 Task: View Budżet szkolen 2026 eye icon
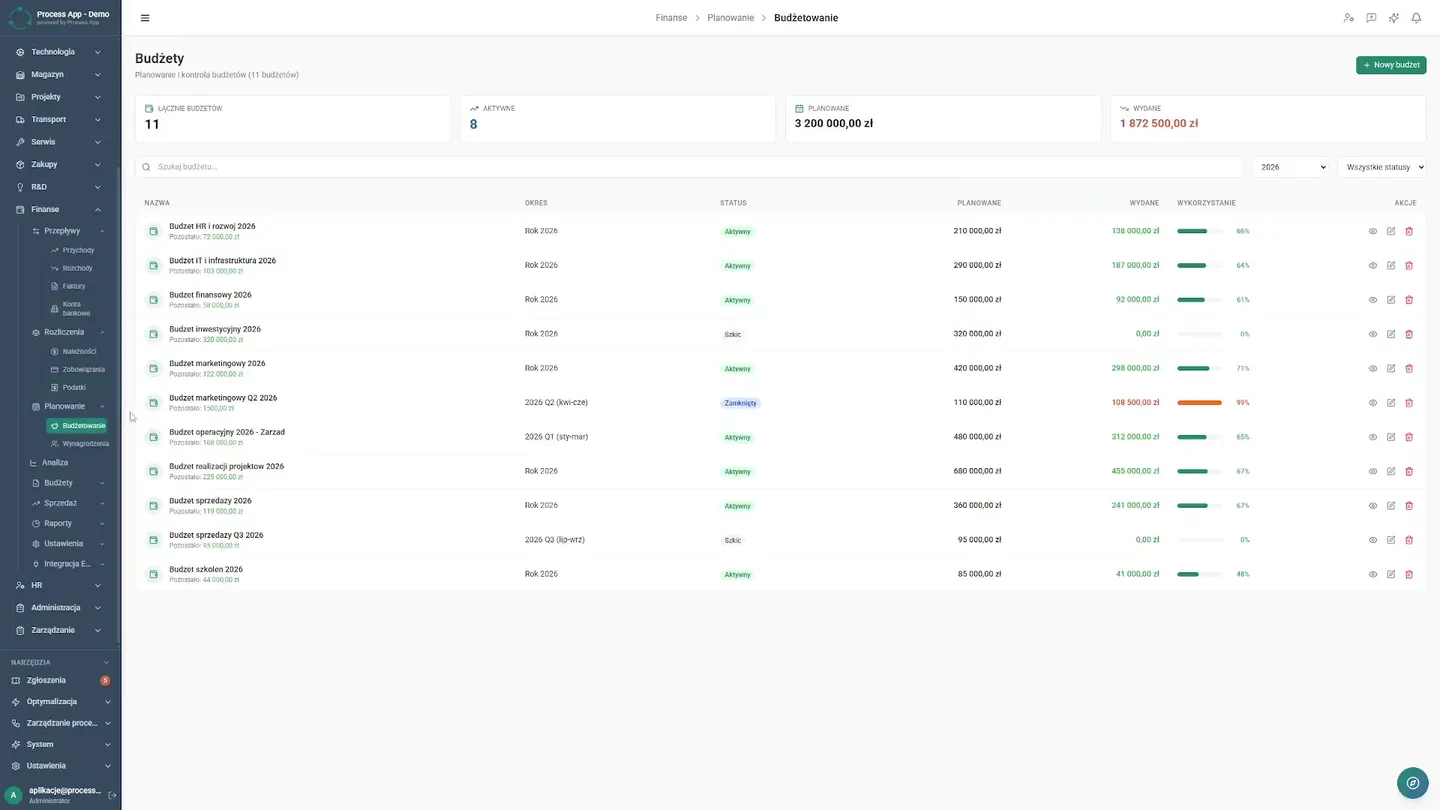(x=1373, y=574)
